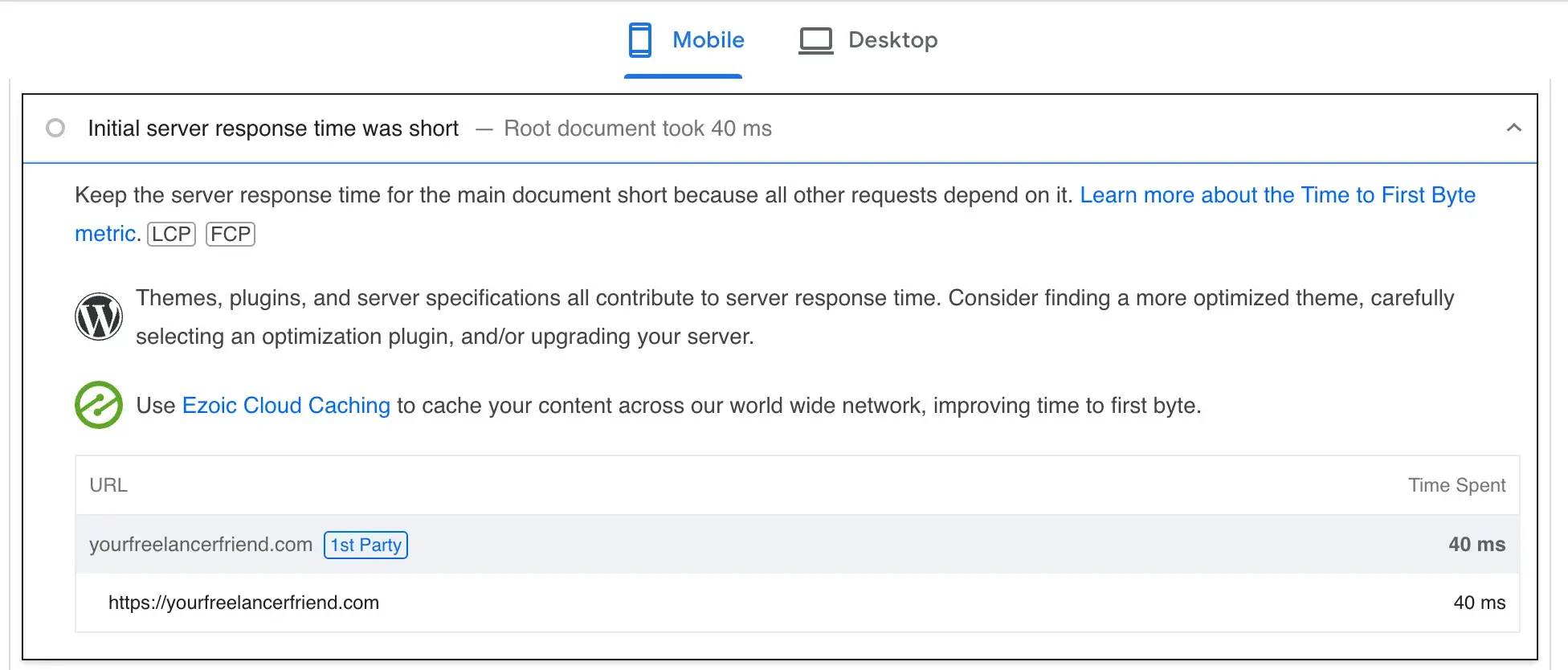Click the LCP metric tag
Viewport: 1568px width, 670px height.
coord(171,234)
